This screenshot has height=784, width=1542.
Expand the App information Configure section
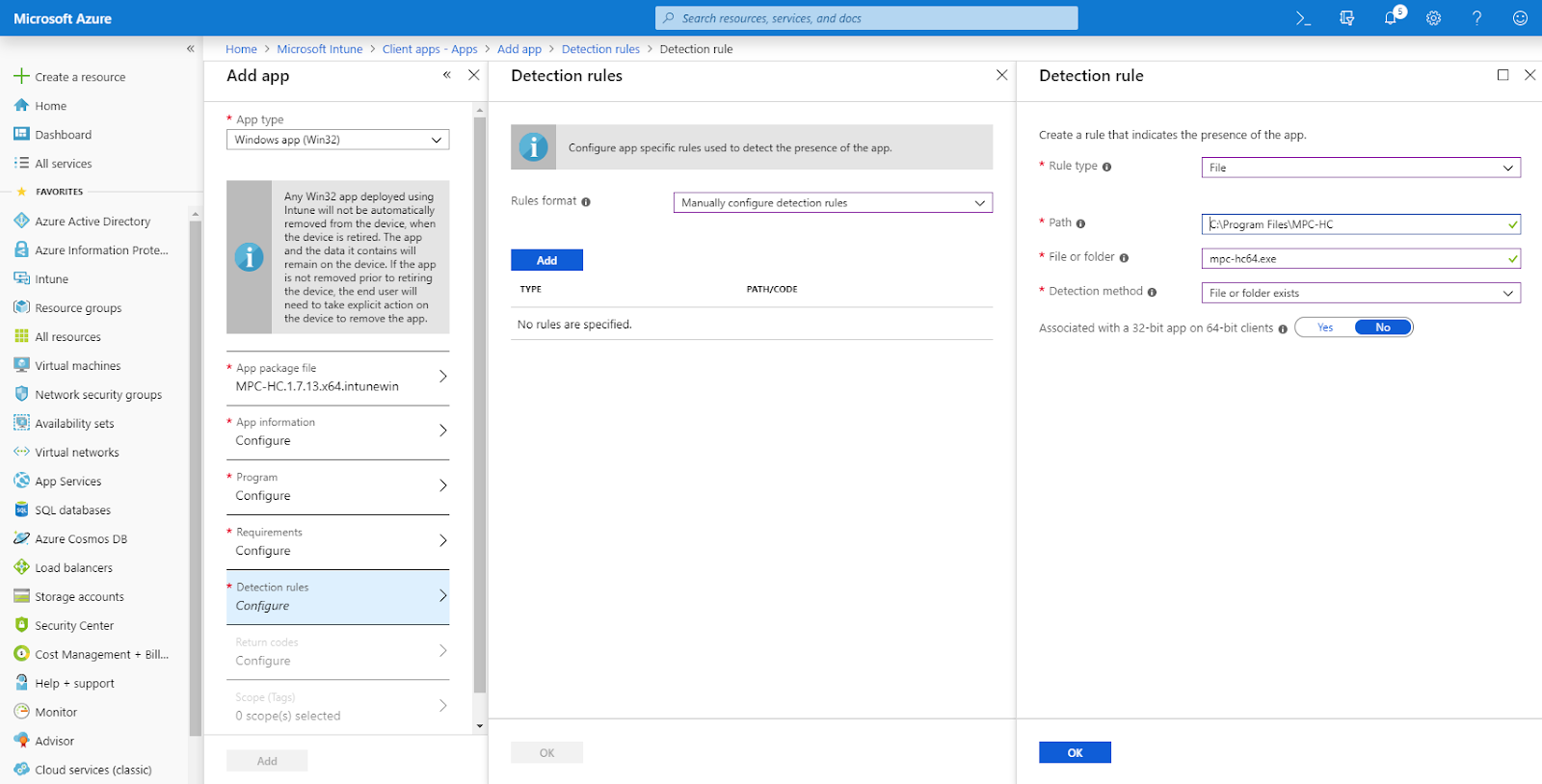tap(337, 432)
